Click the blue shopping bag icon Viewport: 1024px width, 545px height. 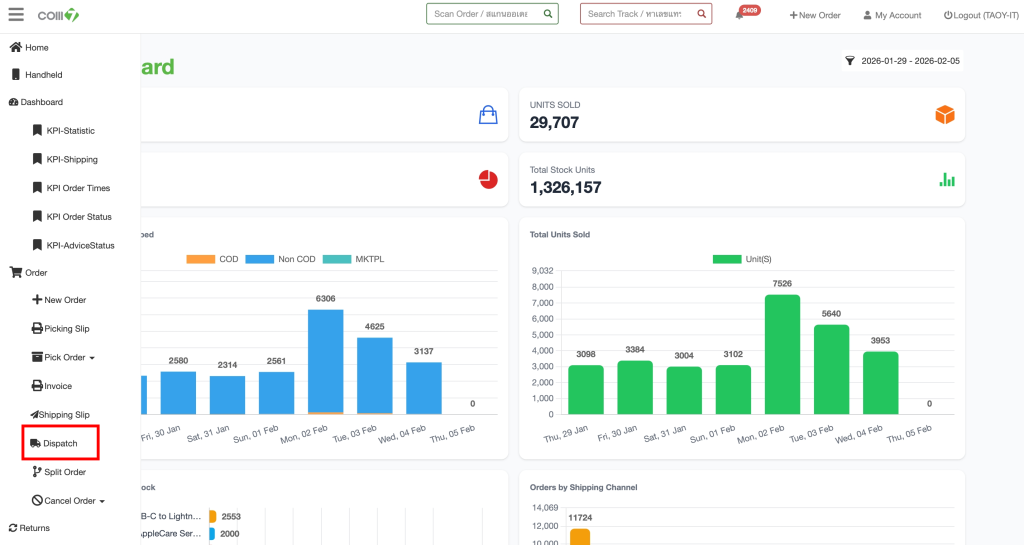click(488, 115)
